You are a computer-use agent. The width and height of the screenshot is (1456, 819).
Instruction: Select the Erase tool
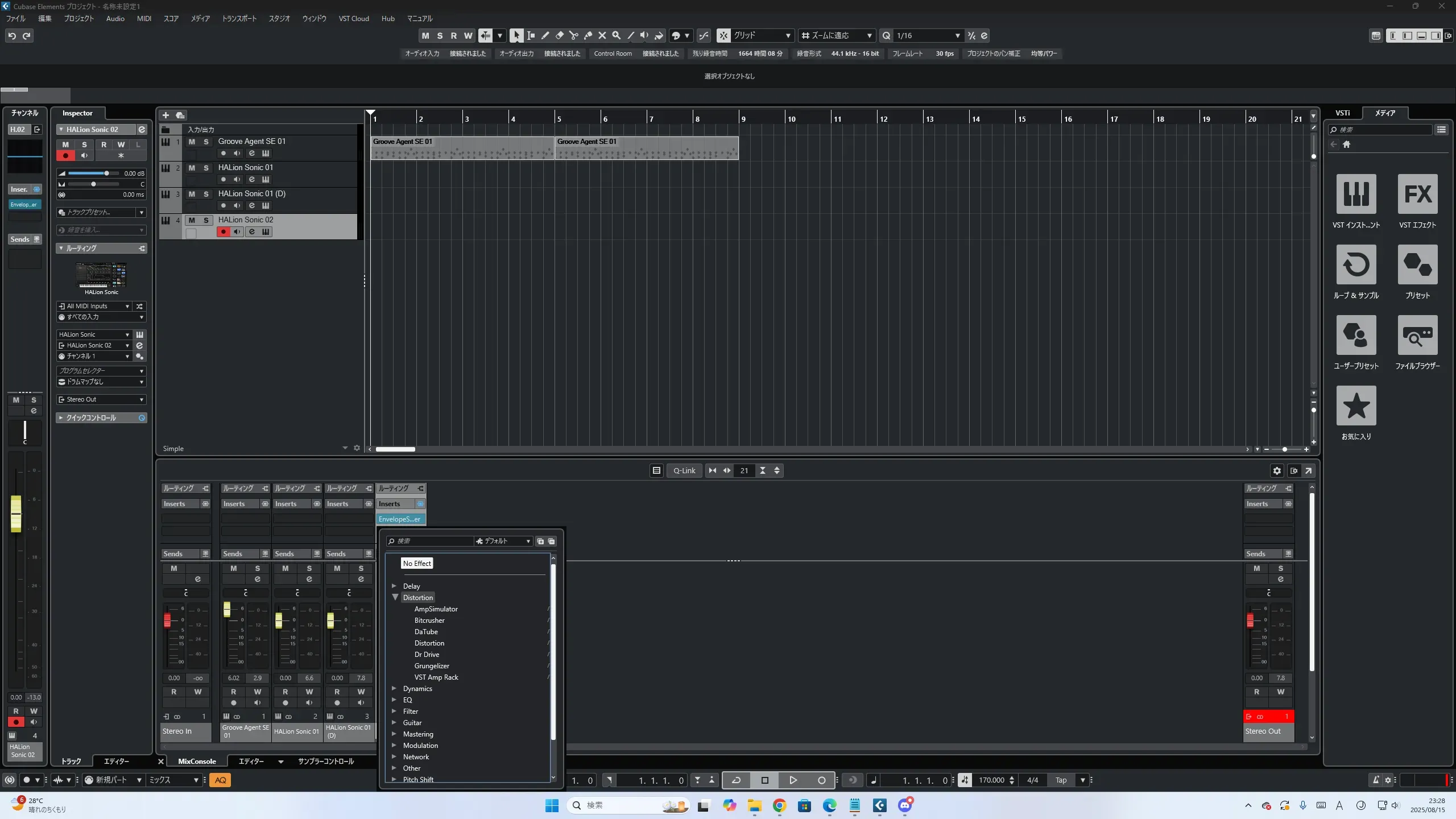point(560,35)
